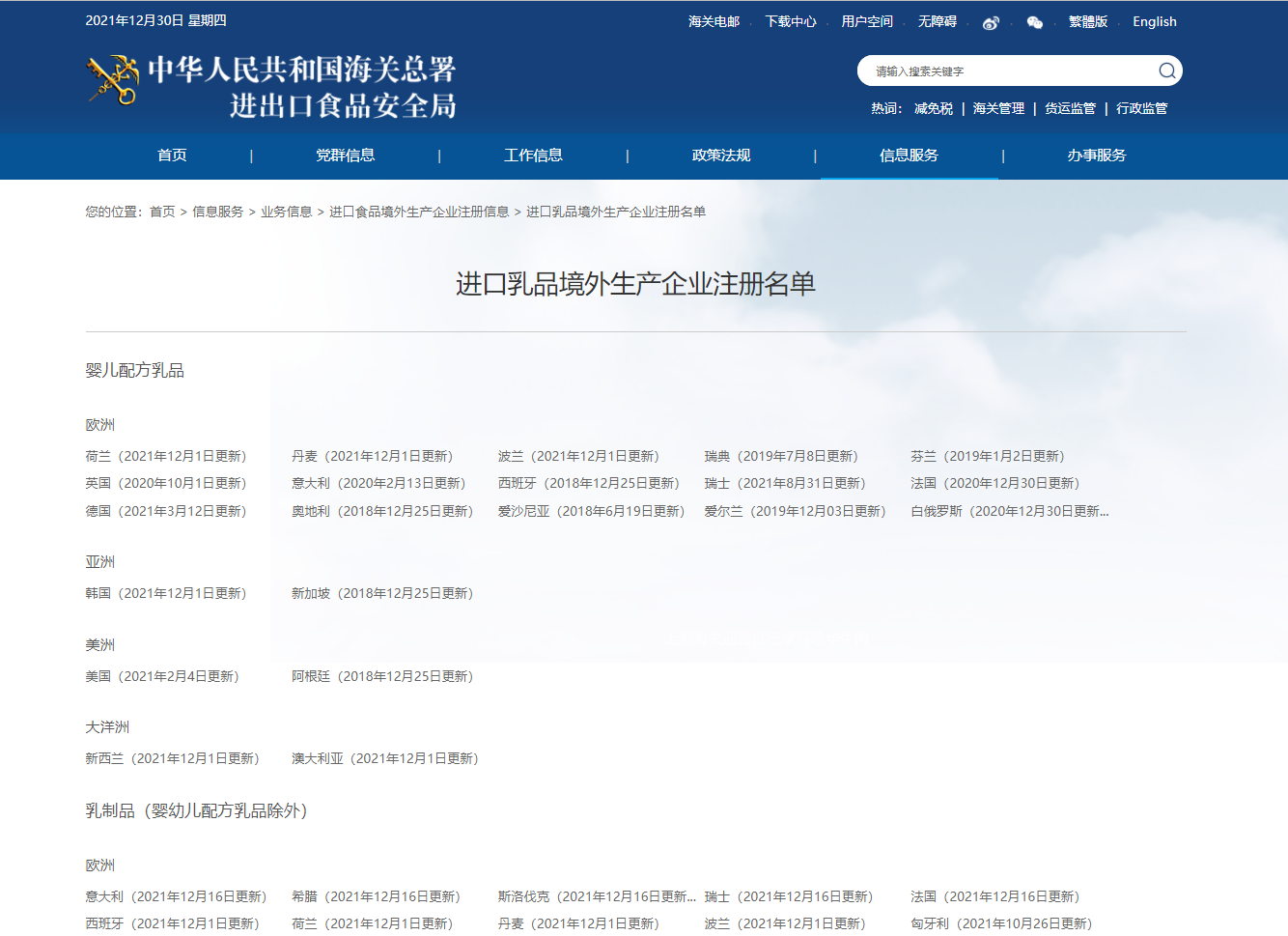Click the search magnifier icon
This screenshot has width=1288, height=936.
tap(1166, 71)
